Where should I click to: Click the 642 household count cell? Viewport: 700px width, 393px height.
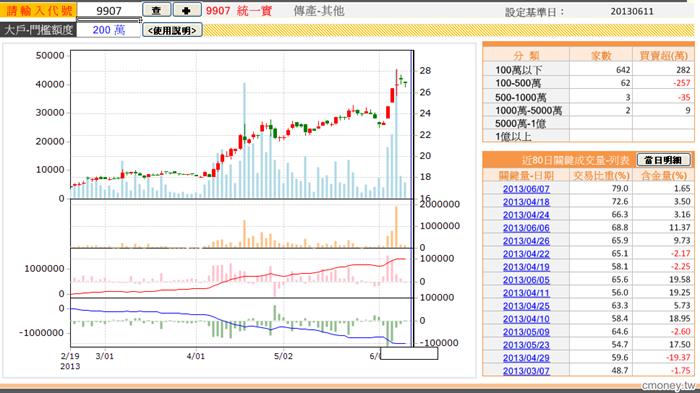(623, 70)
